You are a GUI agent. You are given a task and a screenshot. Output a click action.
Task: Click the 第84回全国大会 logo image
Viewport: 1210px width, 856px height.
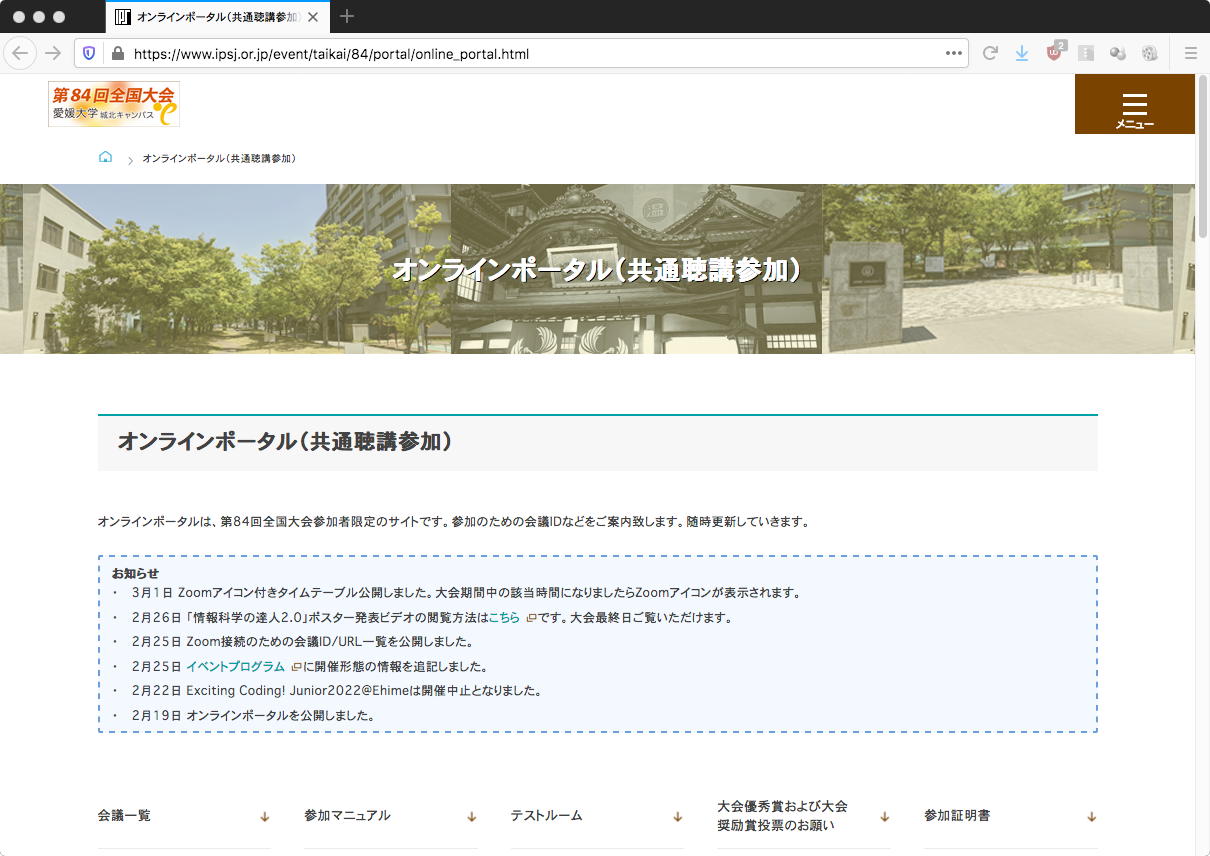click(x=114, y=104)
